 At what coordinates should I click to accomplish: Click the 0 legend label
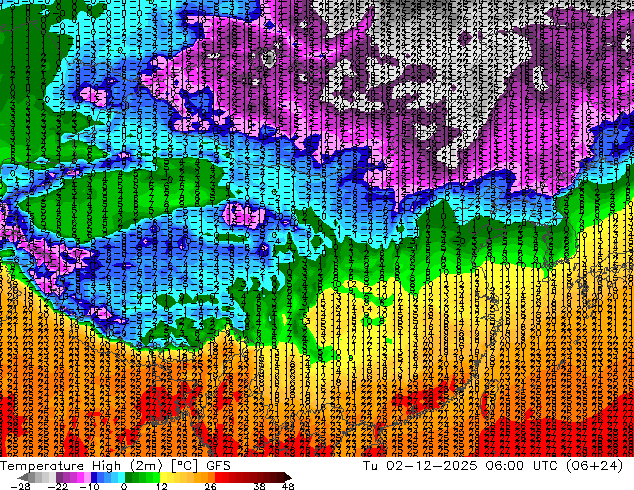pos(124,486)
